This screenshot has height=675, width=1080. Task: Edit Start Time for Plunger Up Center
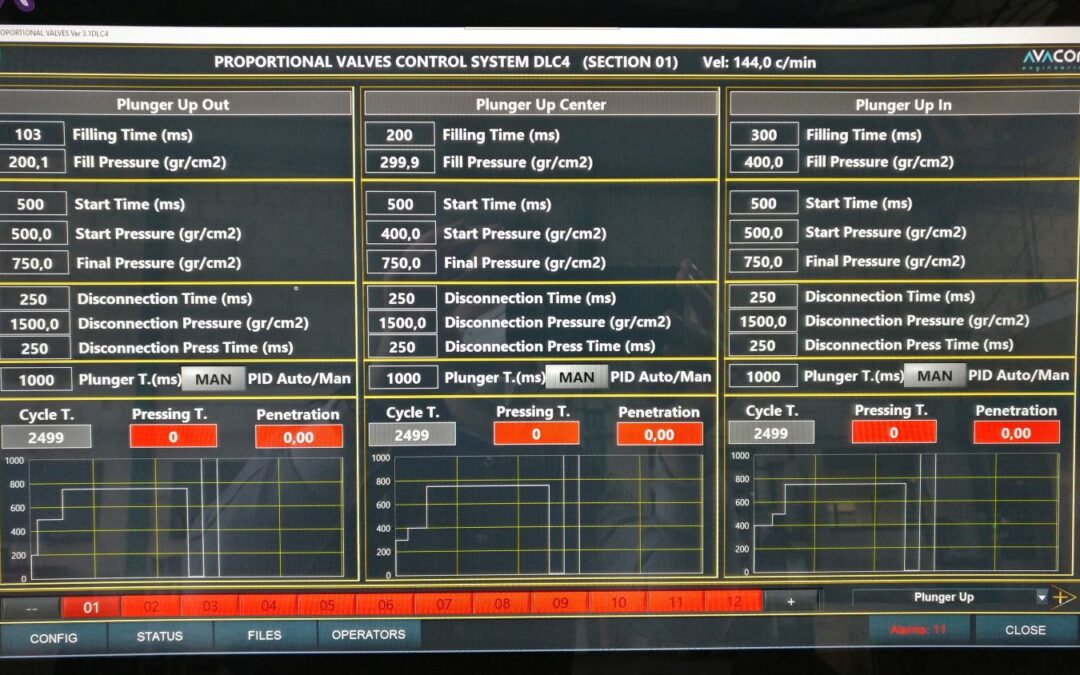pyautogui.click(x=400, y=204)
